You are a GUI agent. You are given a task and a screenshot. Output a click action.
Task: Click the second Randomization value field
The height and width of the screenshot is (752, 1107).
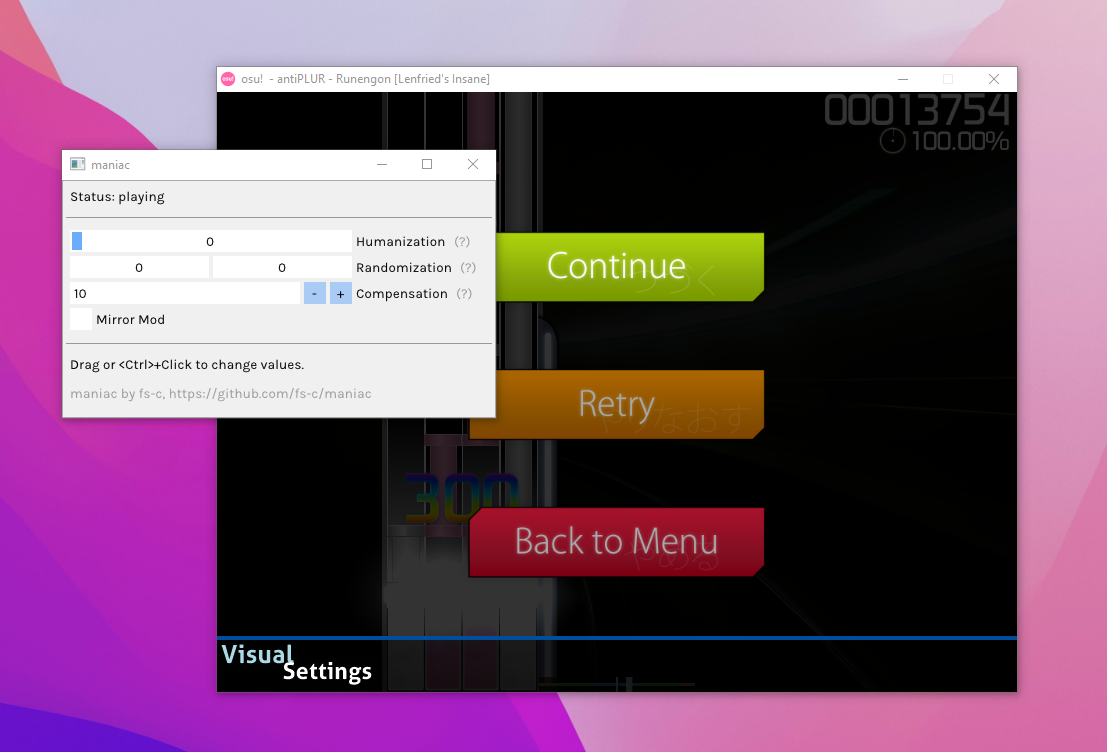(282, 268)
